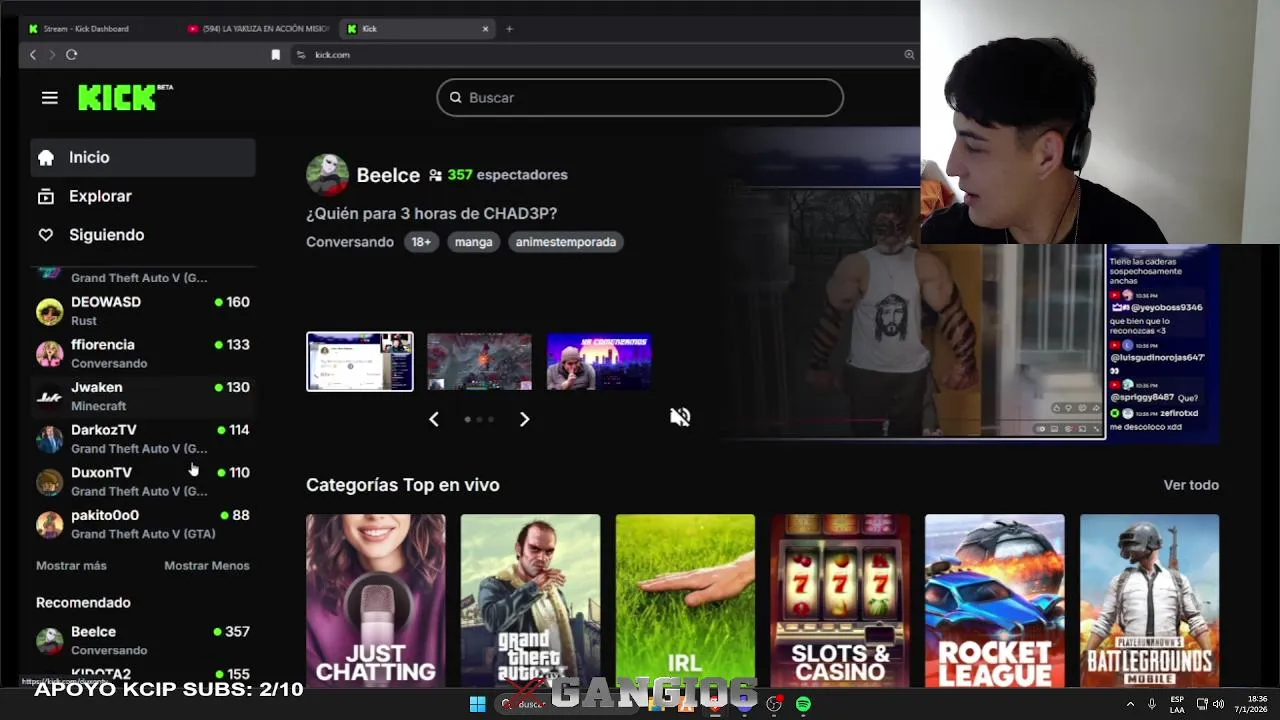
Task: Open DEOWASD channel in sidebar
Action: coord(143,311)
